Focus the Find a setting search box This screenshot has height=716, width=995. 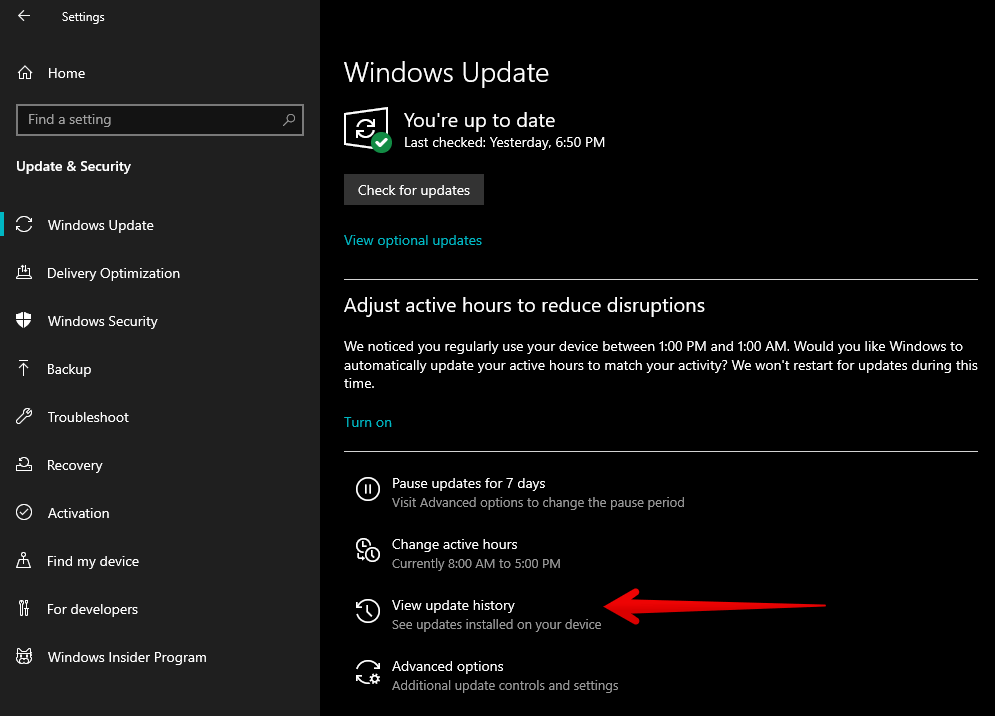160,119
